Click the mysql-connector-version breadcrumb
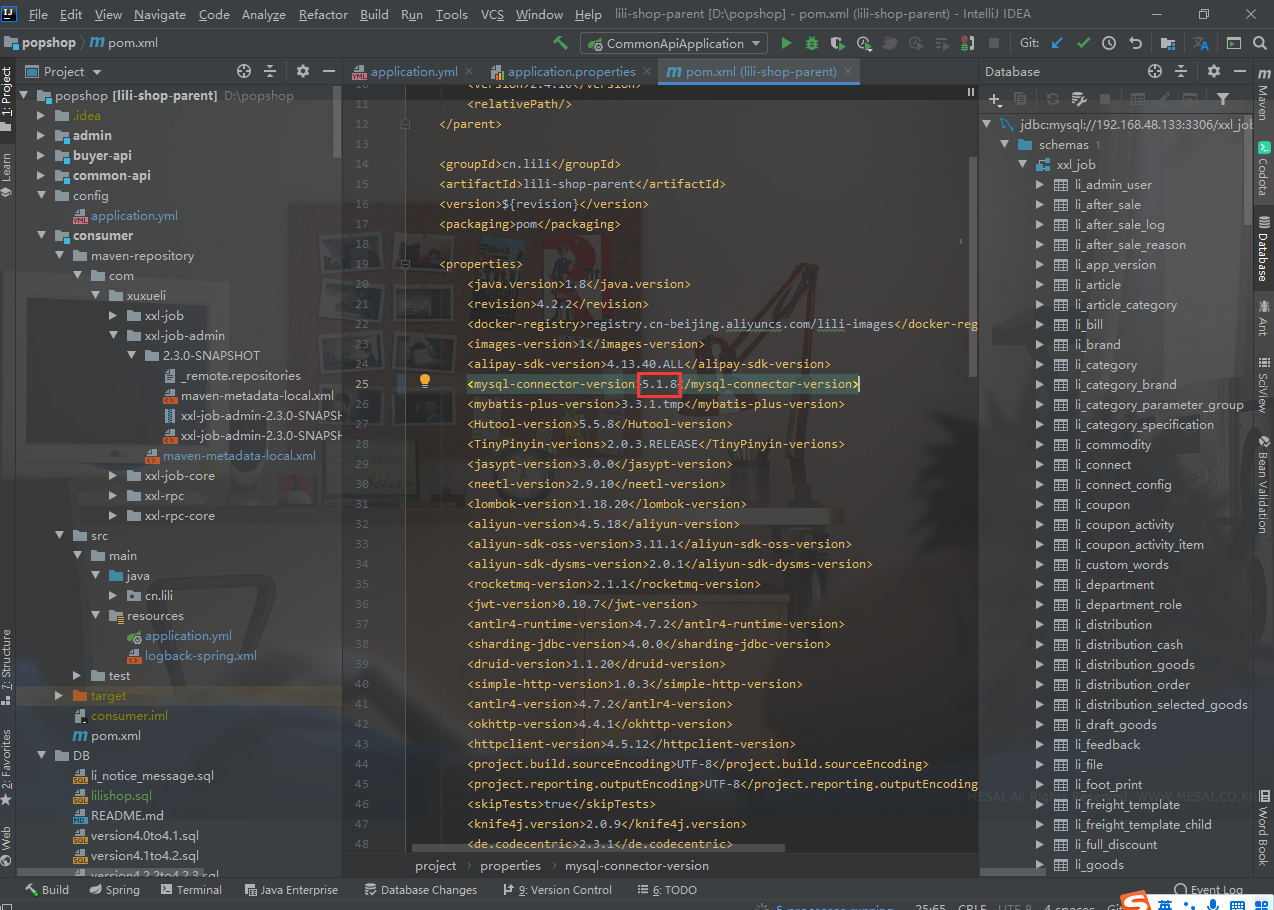 point(637,865)
